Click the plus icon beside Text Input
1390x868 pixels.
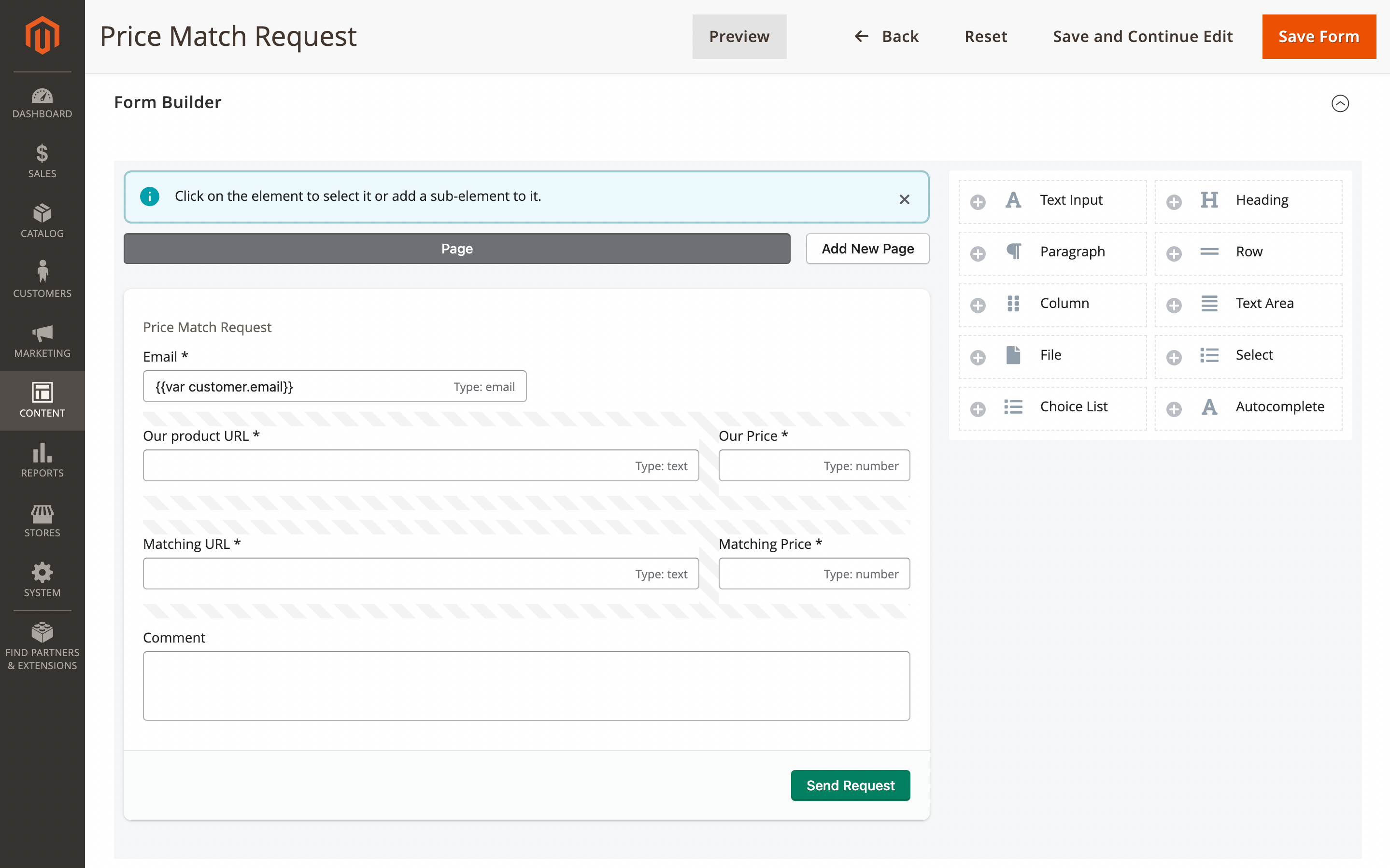[978, 202]
